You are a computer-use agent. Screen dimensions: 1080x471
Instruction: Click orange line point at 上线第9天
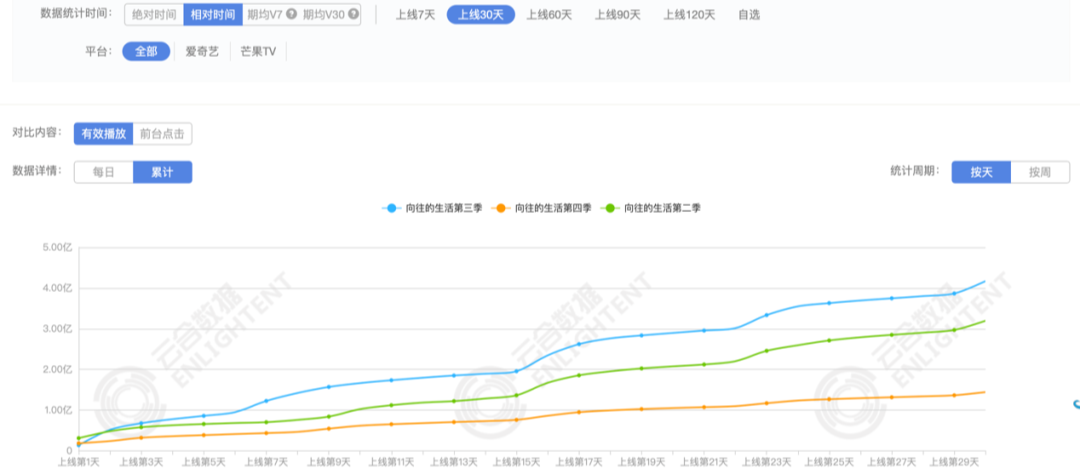click(x=329, y=428)
